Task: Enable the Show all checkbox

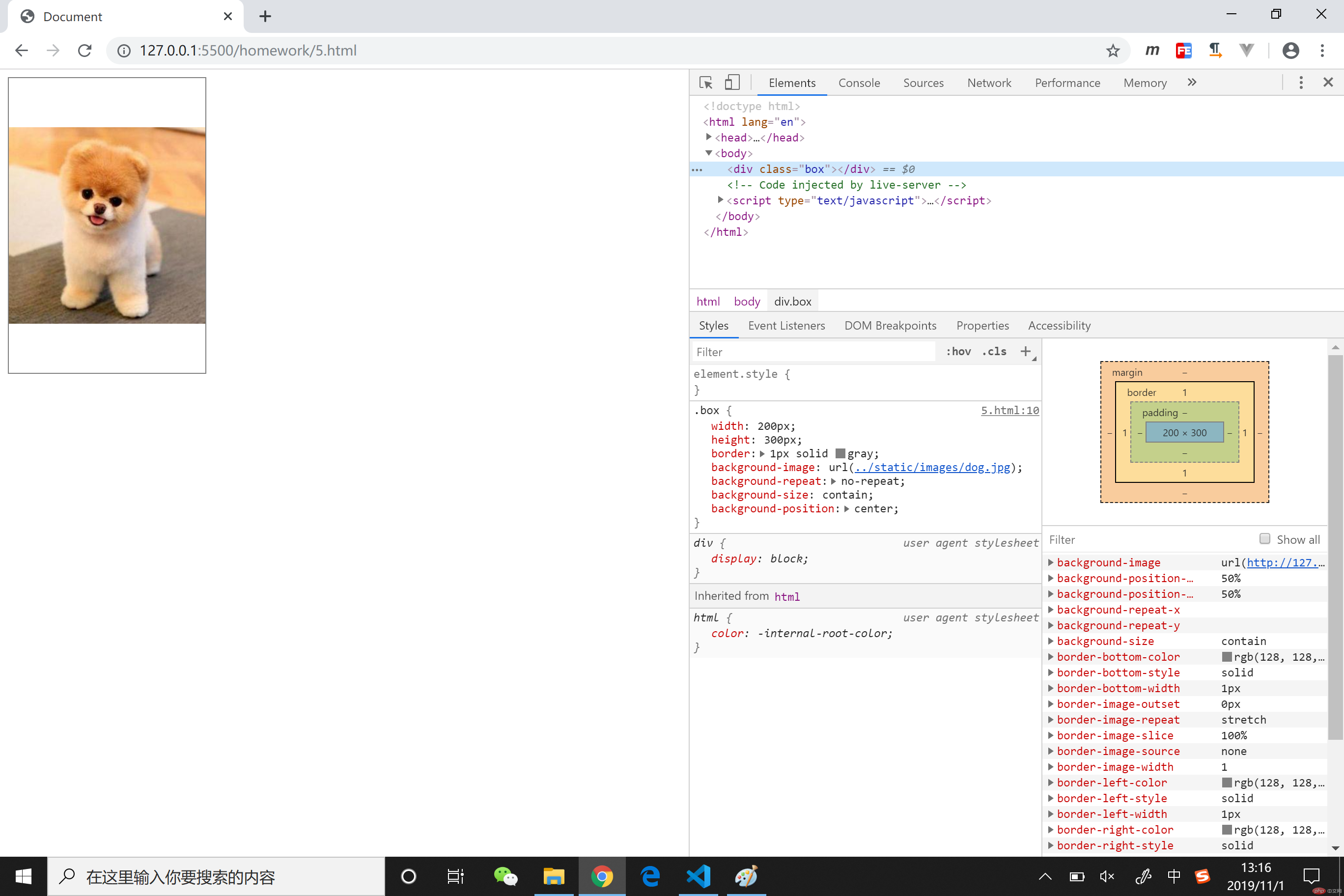Action: point(1264,539)
